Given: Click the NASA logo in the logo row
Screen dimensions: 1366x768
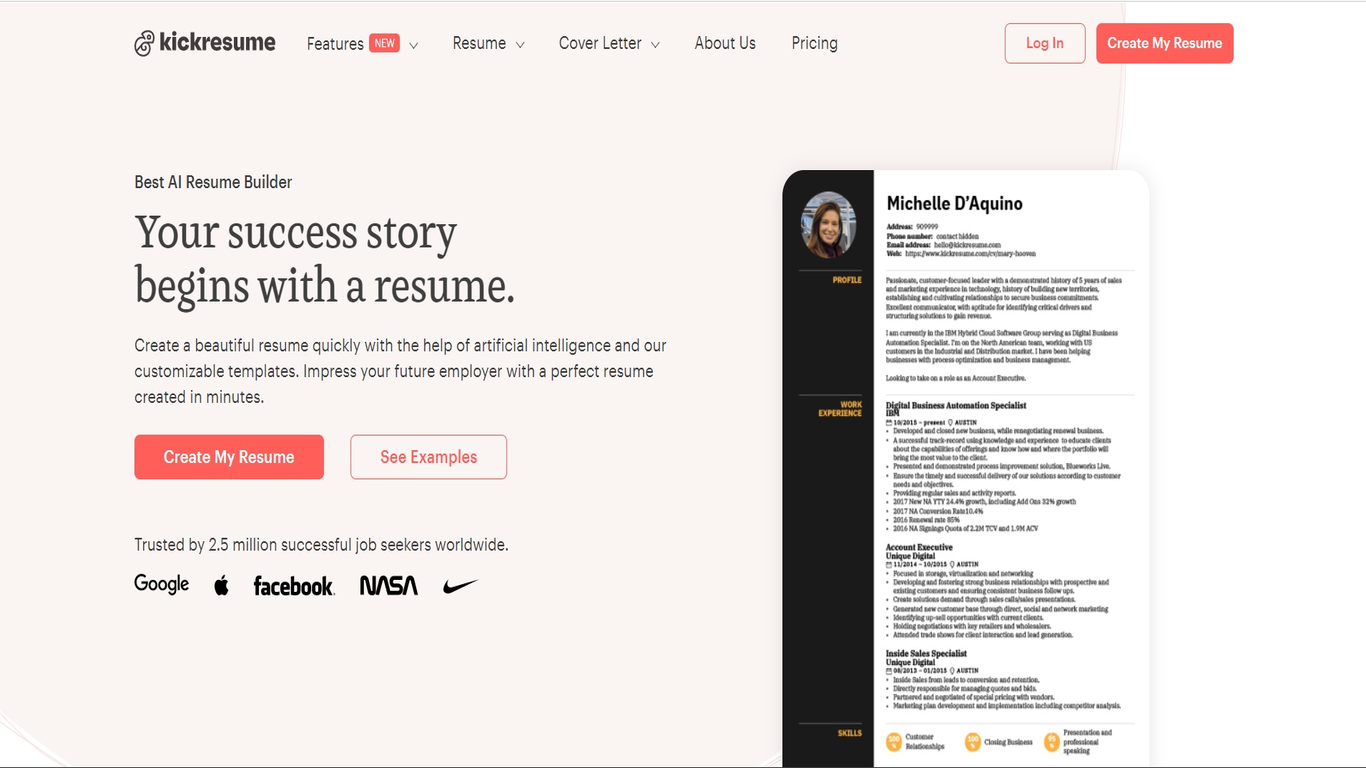Looking at the screenshot, I should [388, 586].
